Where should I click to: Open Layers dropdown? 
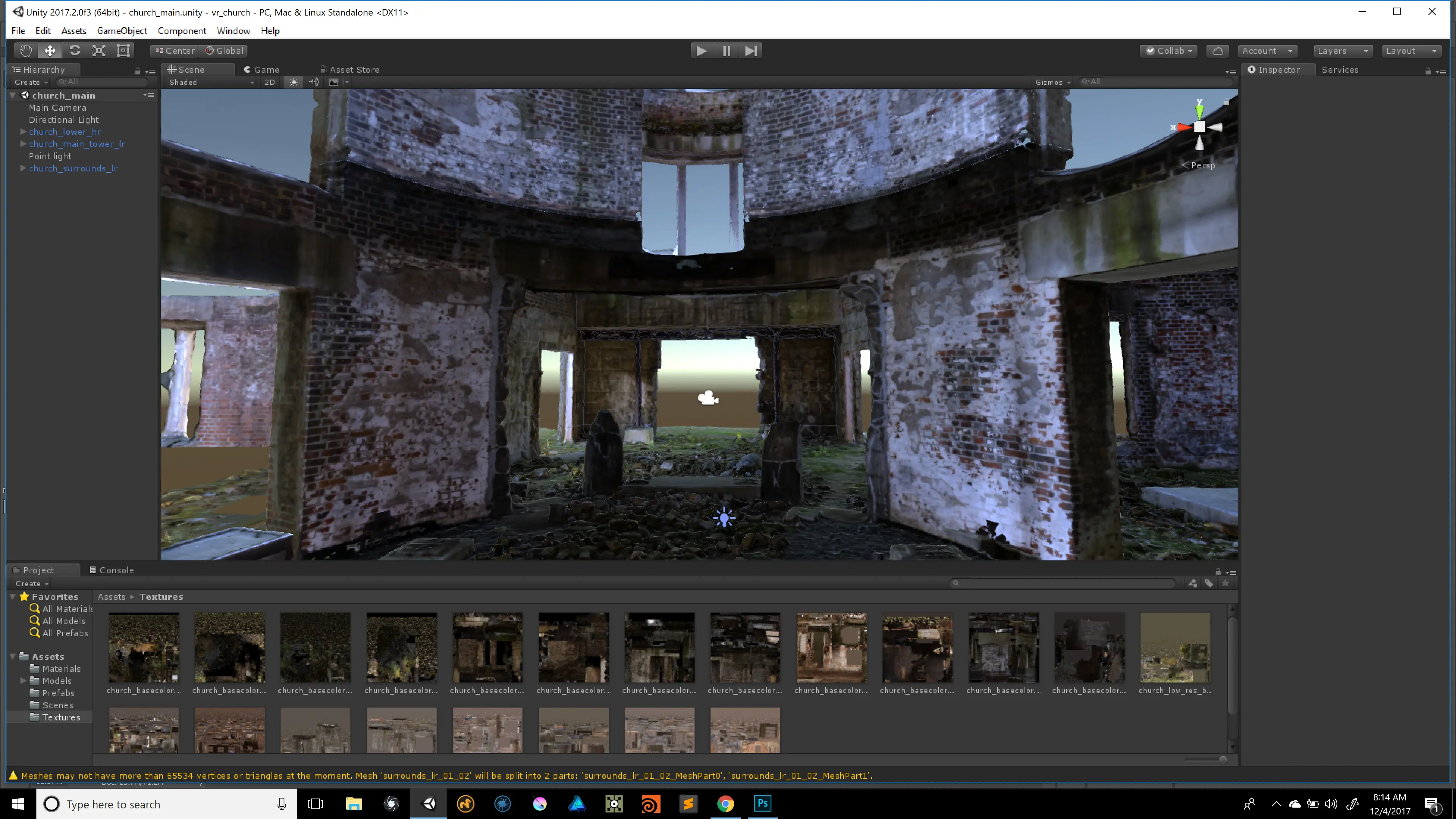click(1343, 51)
